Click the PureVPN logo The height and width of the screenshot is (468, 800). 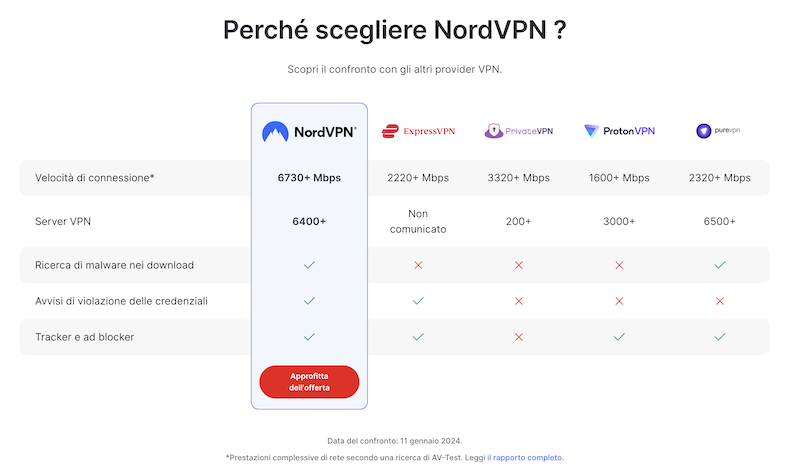718,131
